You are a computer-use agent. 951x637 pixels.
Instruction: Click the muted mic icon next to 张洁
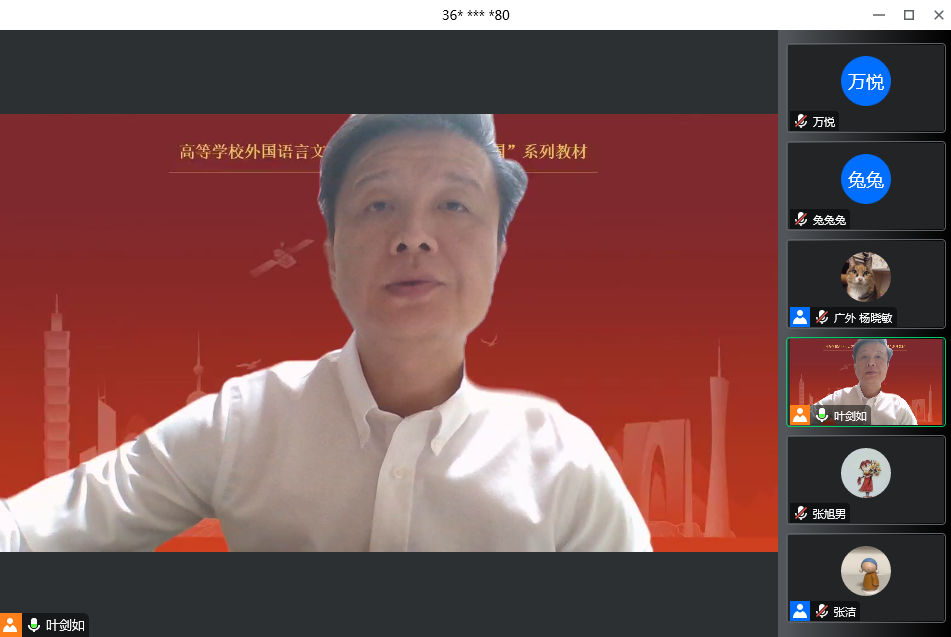point(822,611)
